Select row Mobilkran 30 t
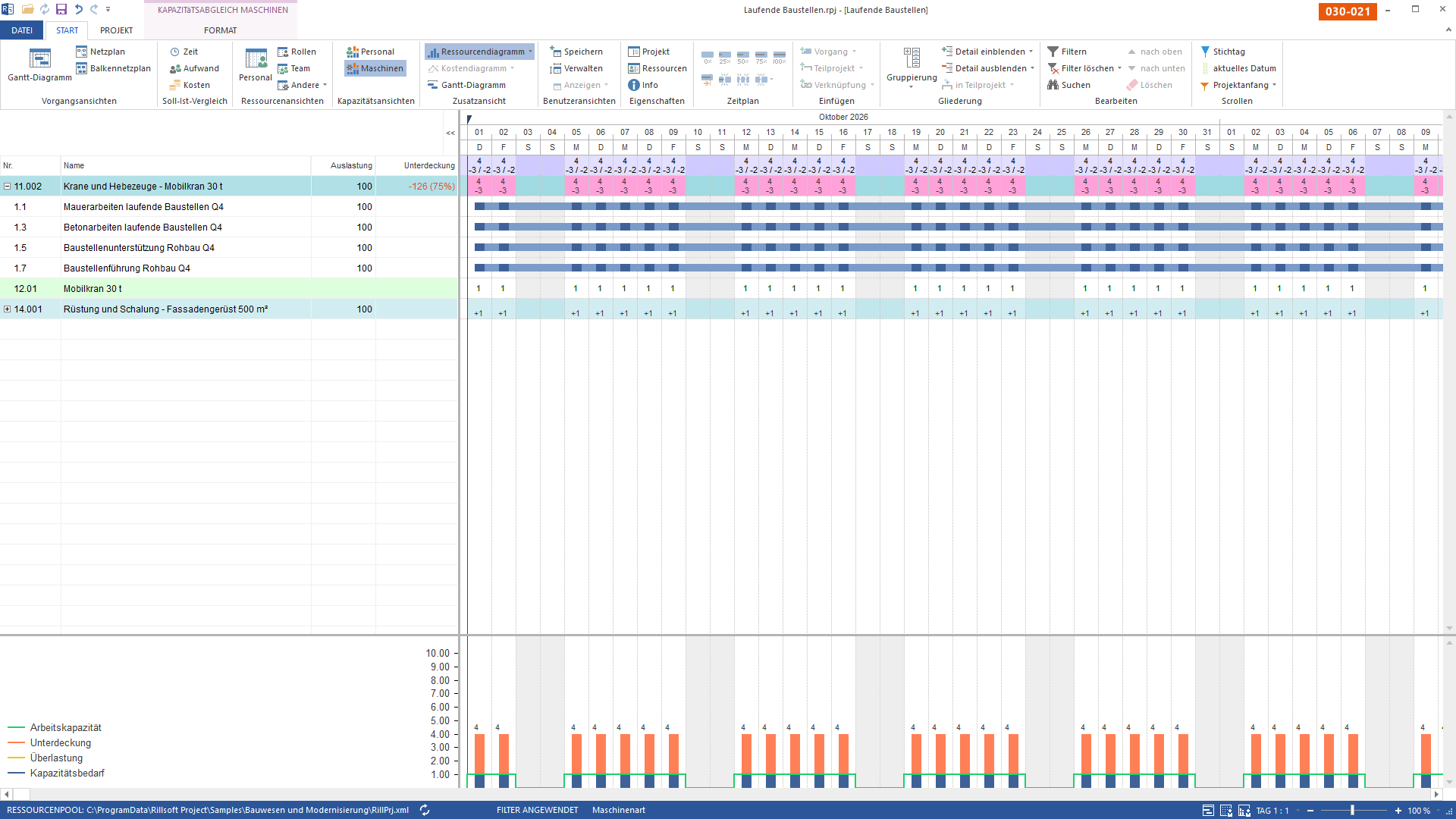 click(229, 289)
